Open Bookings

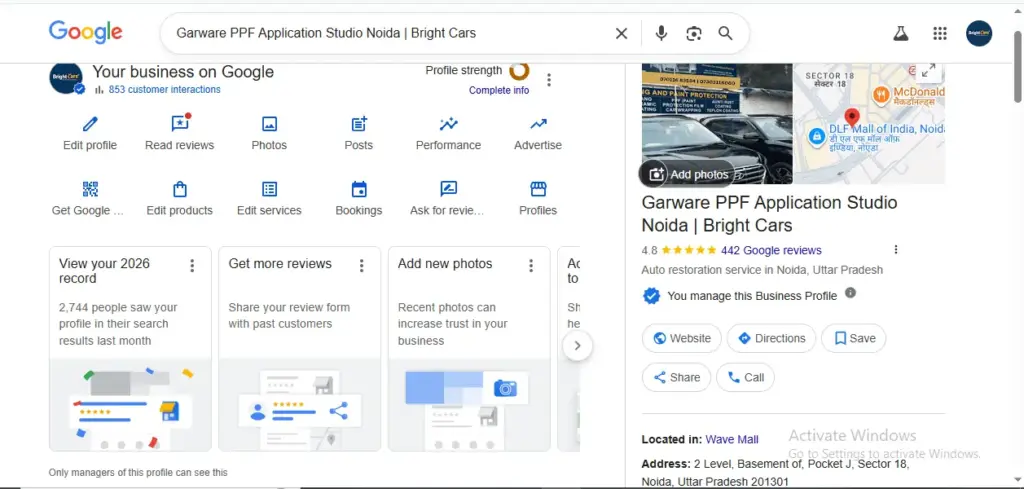click(x=359, y=199)
